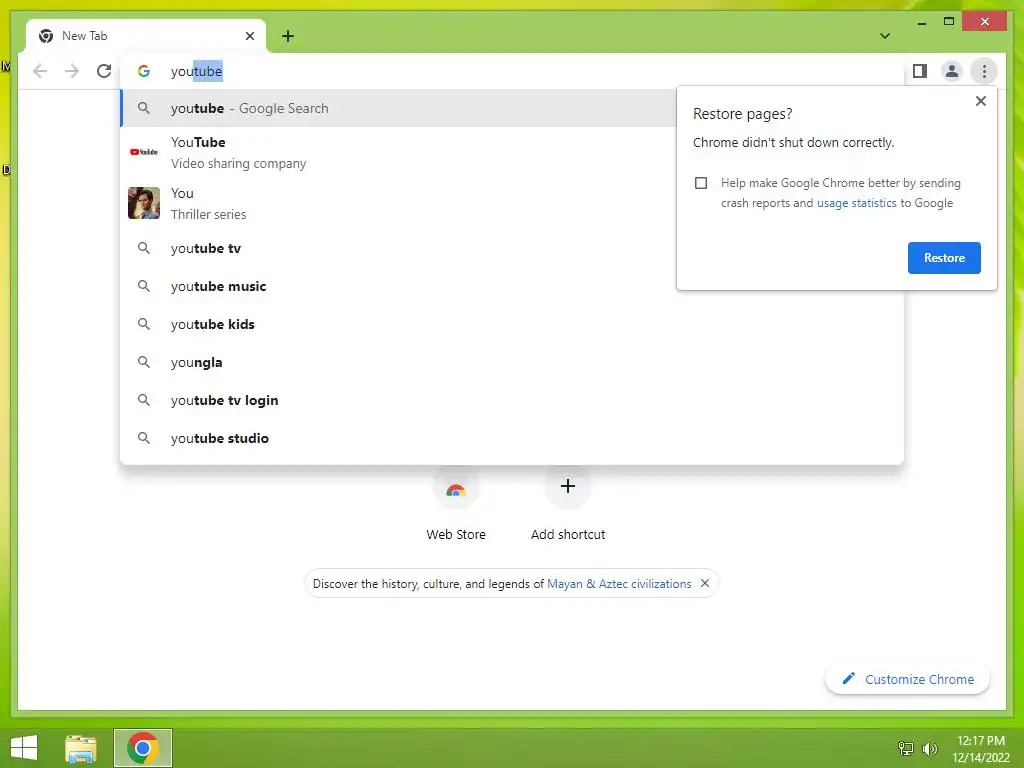Open Mayan & Aztec civilizations link

[619, 584]
